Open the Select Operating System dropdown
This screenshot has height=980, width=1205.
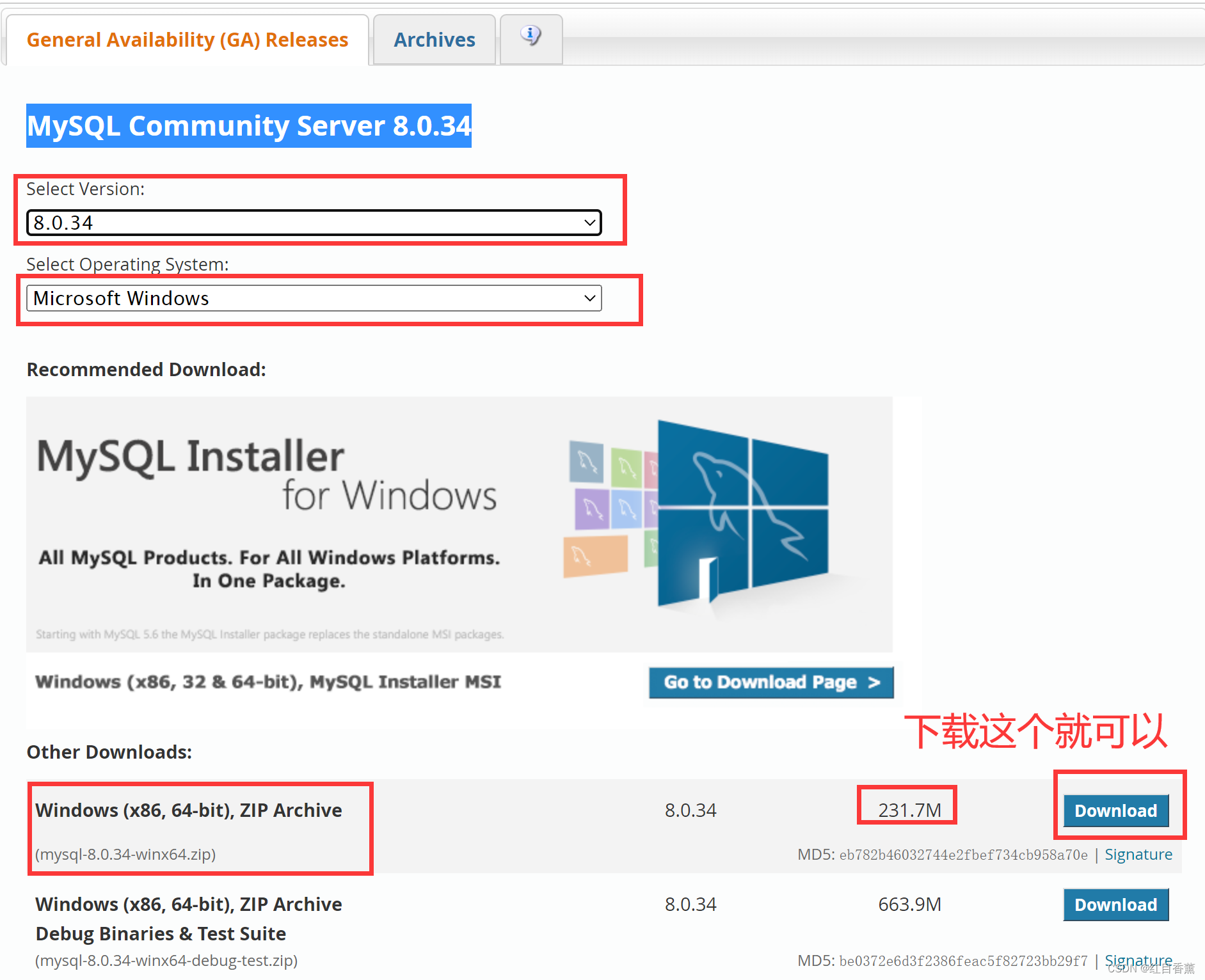pyautogui.click(x=314, y=298)
